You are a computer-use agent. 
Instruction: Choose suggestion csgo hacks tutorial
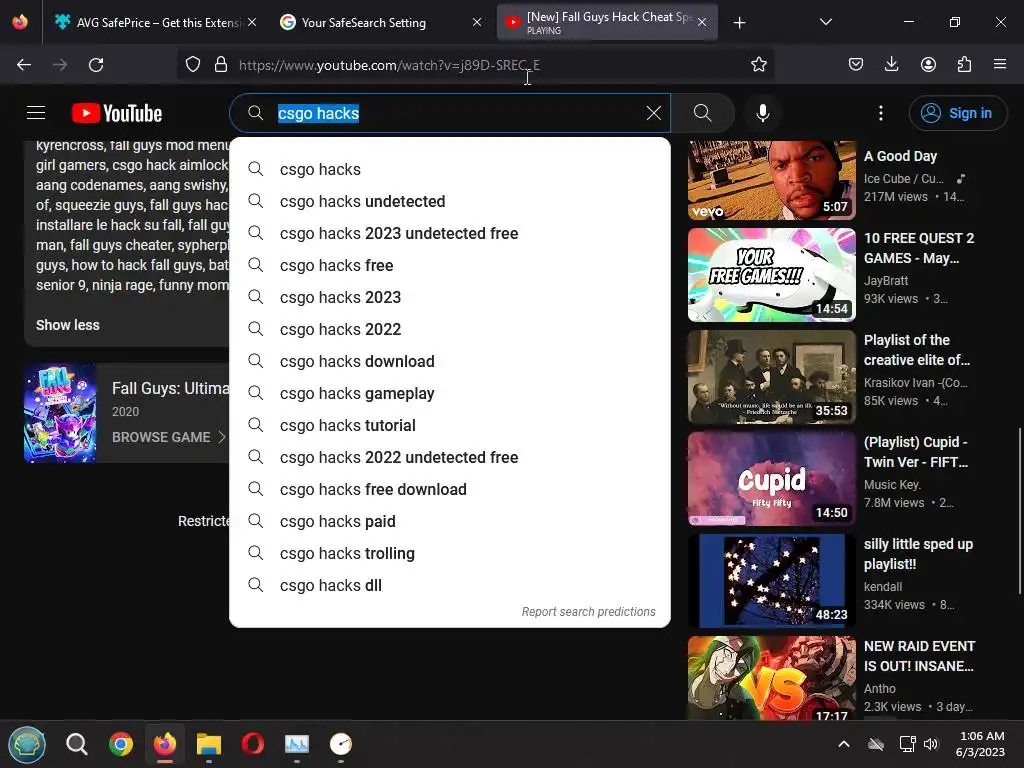450,425
